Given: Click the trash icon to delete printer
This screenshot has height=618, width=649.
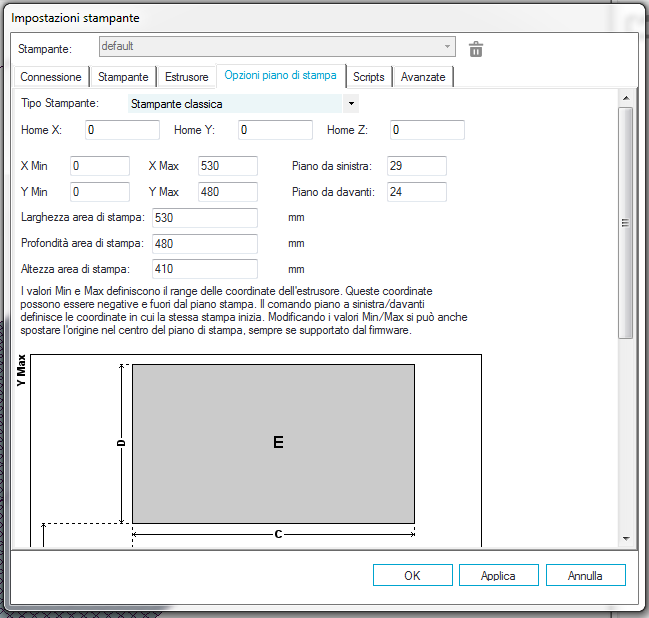Looking at the screenshot, I should tap(476, 49).
